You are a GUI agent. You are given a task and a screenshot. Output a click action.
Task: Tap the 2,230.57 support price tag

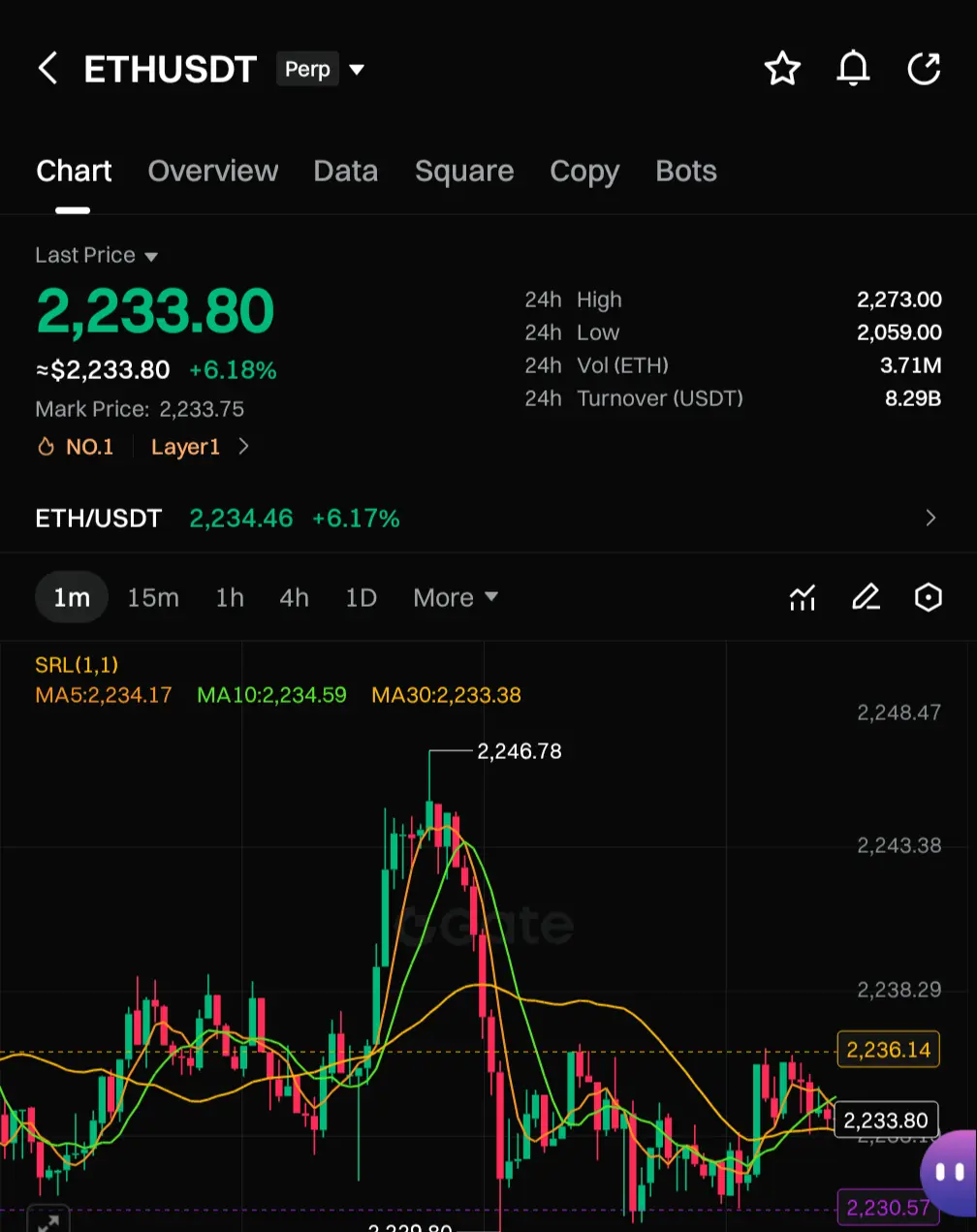tap(888, 1208)
